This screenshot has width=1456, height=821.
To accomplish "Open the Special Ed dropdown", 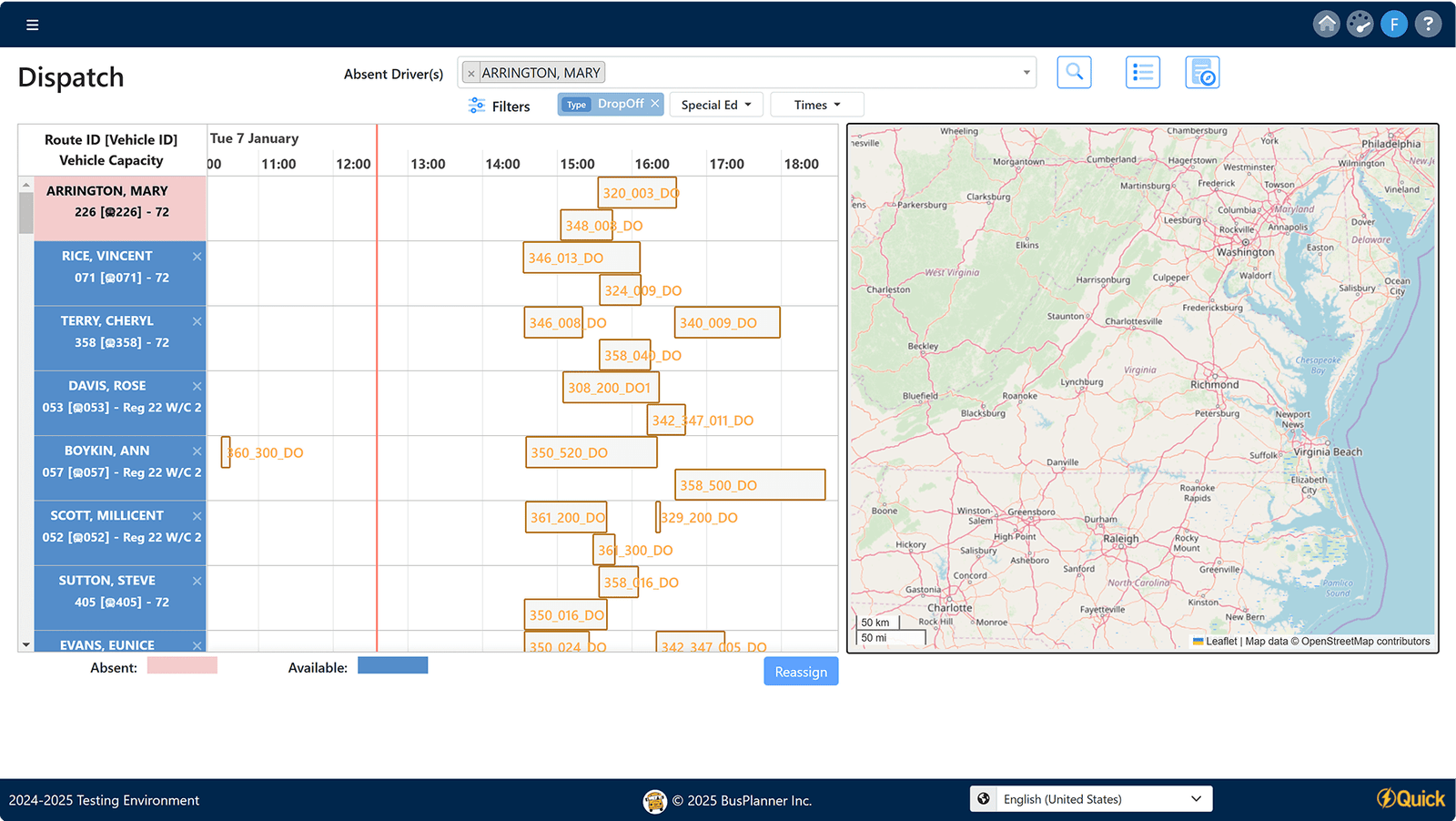I will [716, 105].
